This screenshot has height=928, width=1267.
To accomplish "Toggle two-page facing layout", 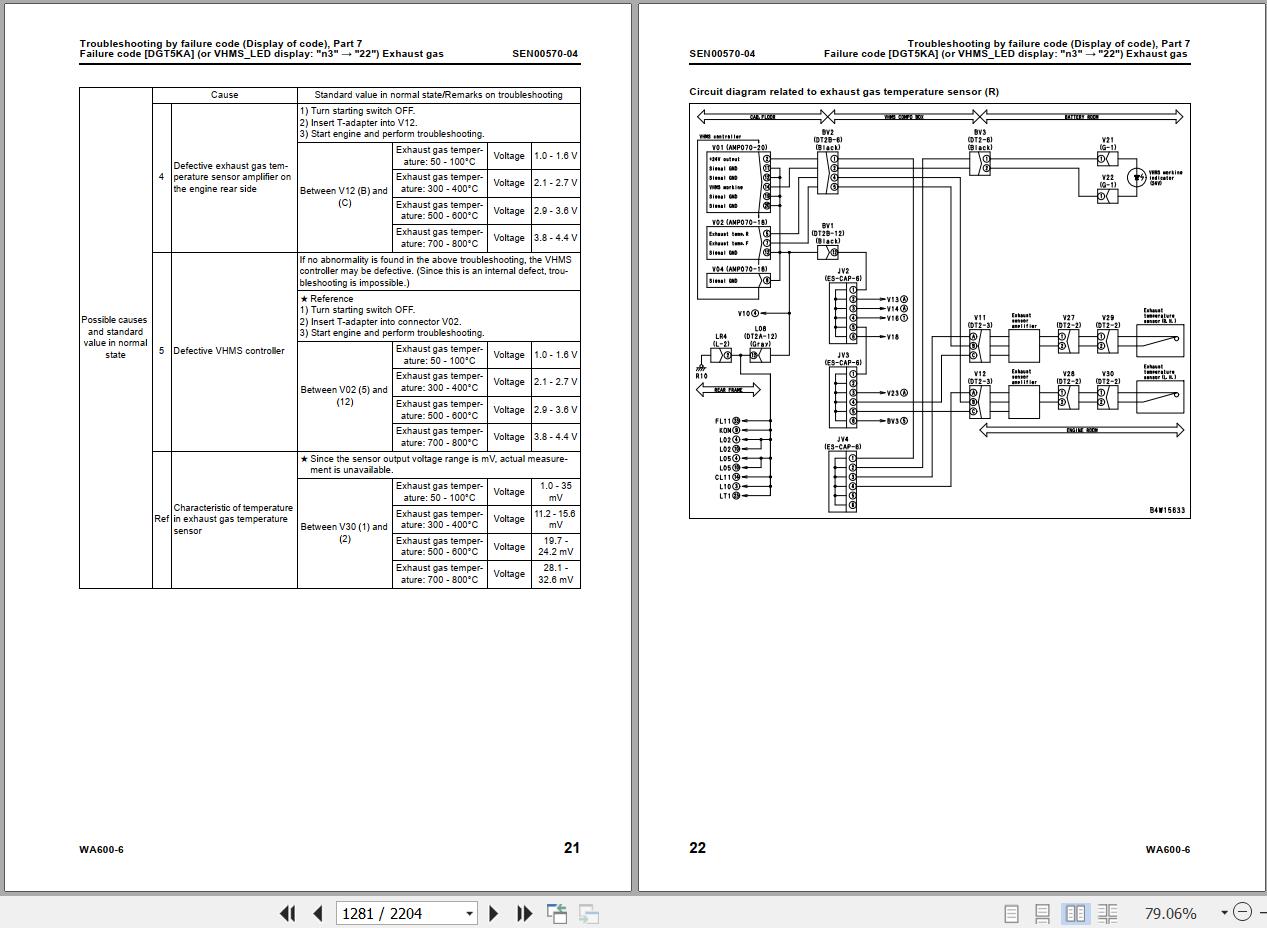I will tap(1075, 913).
